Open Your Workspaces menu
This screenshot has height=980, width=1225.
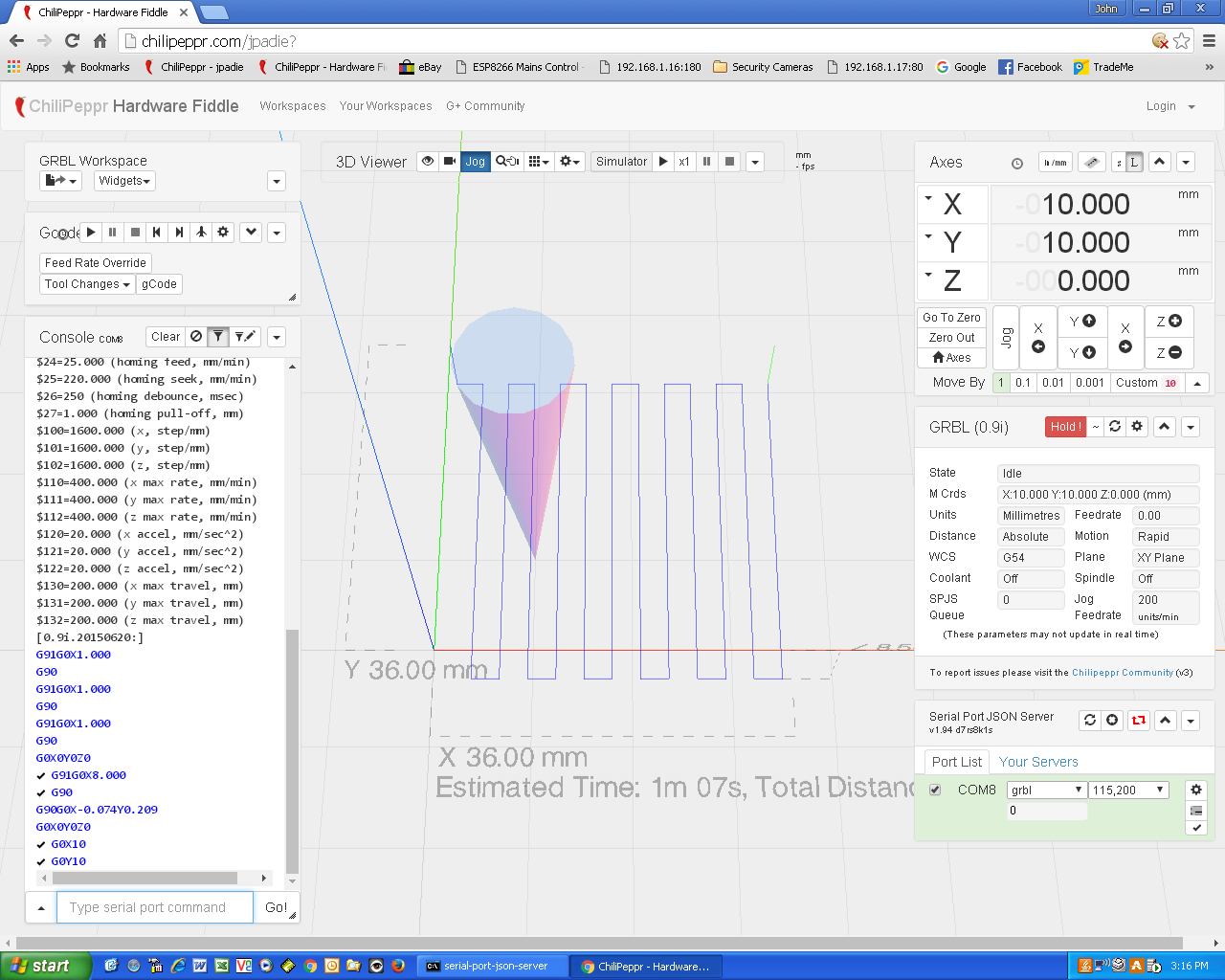[x=386, y=106]
